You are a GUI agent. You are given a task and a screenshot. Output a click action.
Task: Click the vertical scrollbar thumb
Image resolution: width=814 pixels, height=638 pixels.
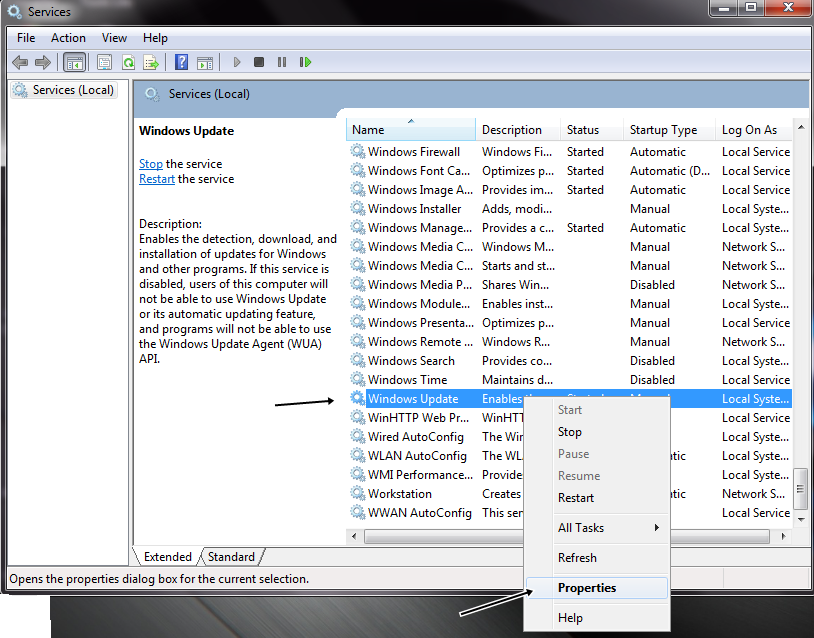[x=801, y=488]
